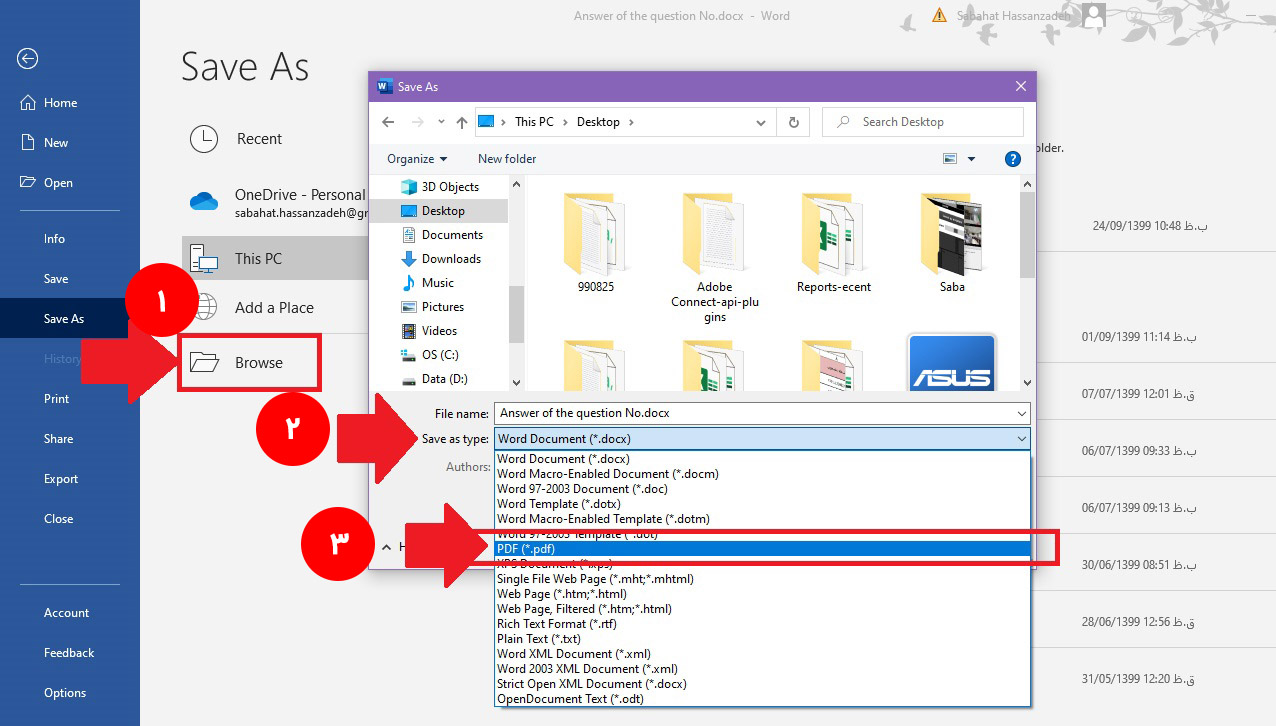
Task: Select Downloads in the navigation tree
Action: [x=451, y=259]
